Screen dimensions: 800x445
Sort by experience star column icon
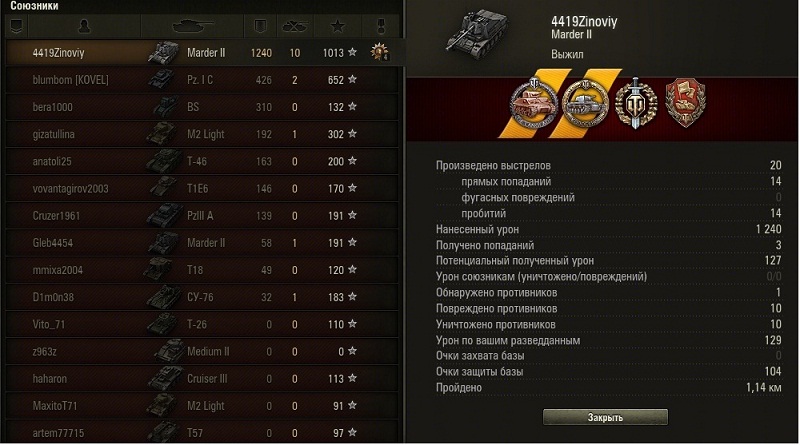click(x=338, y=26)
